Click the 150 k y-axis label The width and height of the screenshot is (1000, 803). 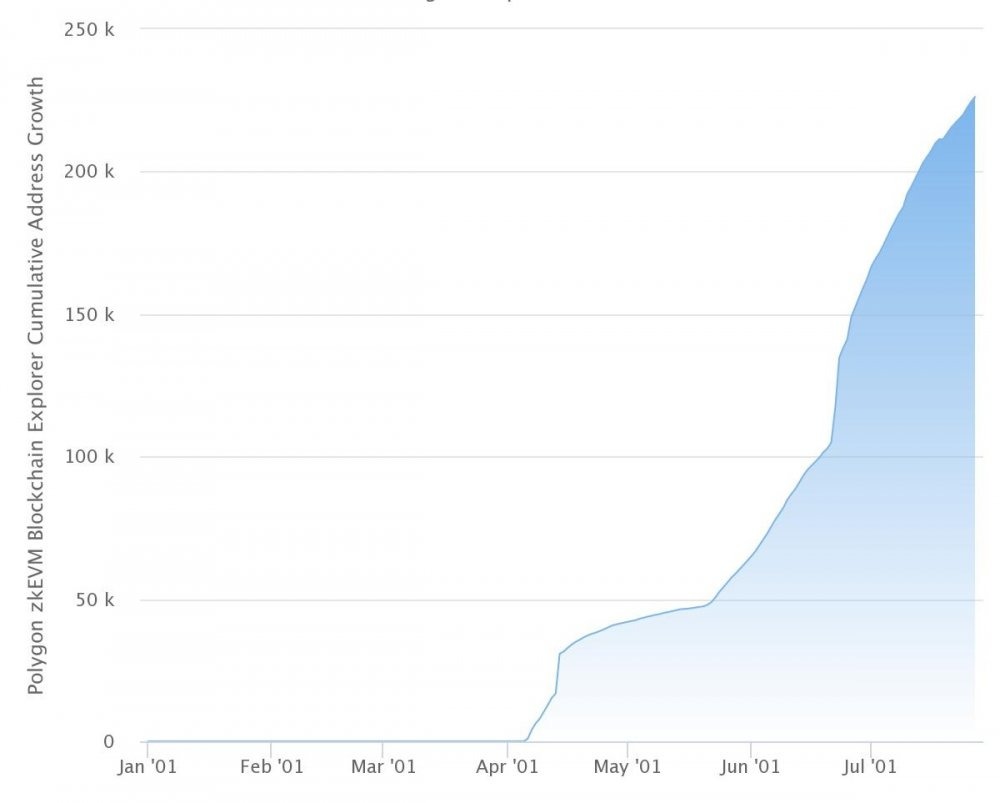click(x=89, y=314)
